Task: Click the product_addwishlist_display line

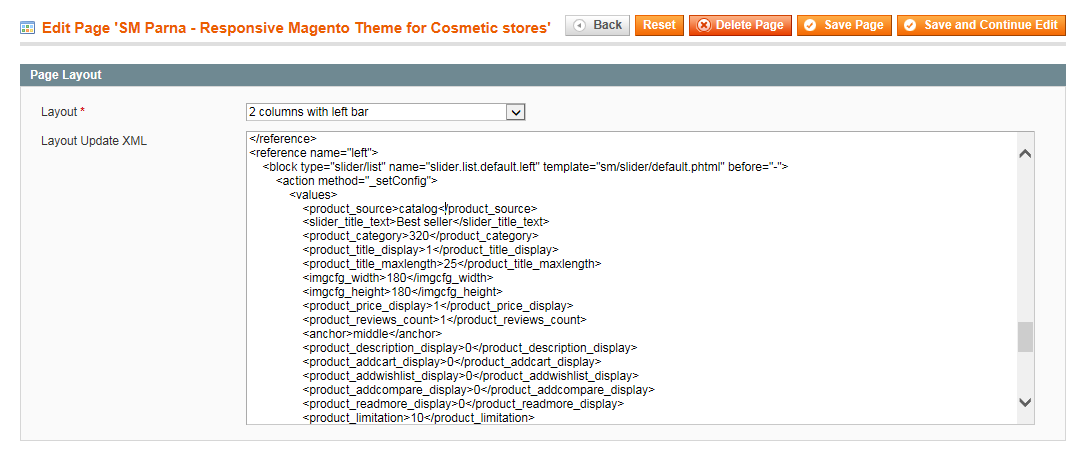Action: point(470,374)
